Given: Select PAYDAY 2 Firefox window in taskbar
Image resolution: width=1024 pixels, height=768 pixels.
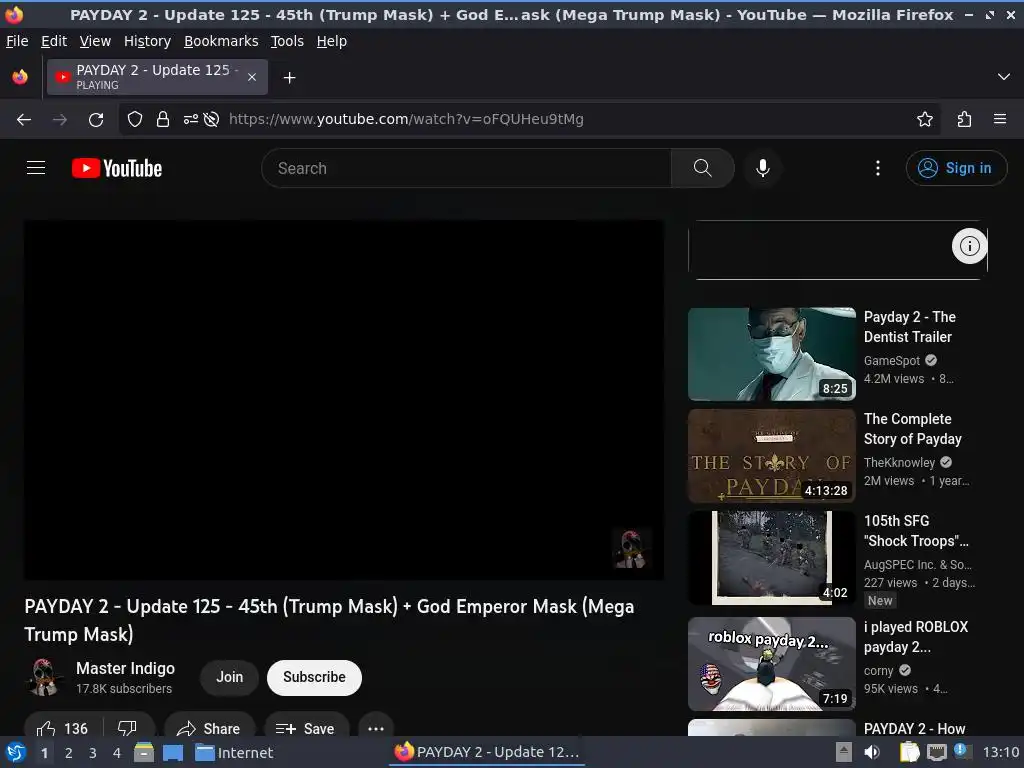Looking at the screenshot, I should click(x=487, y=752).
